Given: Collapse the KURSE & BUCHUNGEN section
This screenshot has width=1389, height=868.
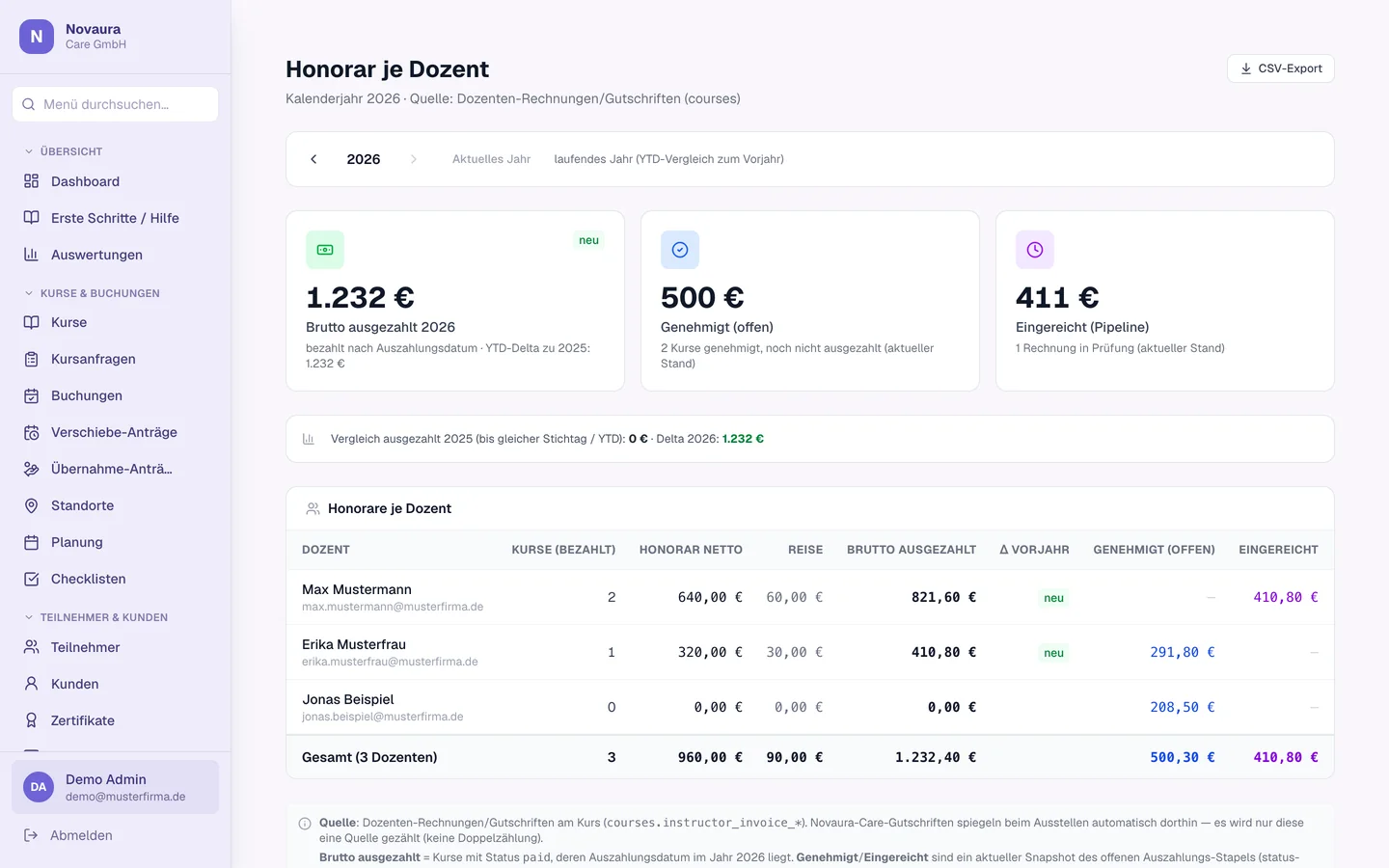Looking at the screenshot, I should tap(92, 293).
